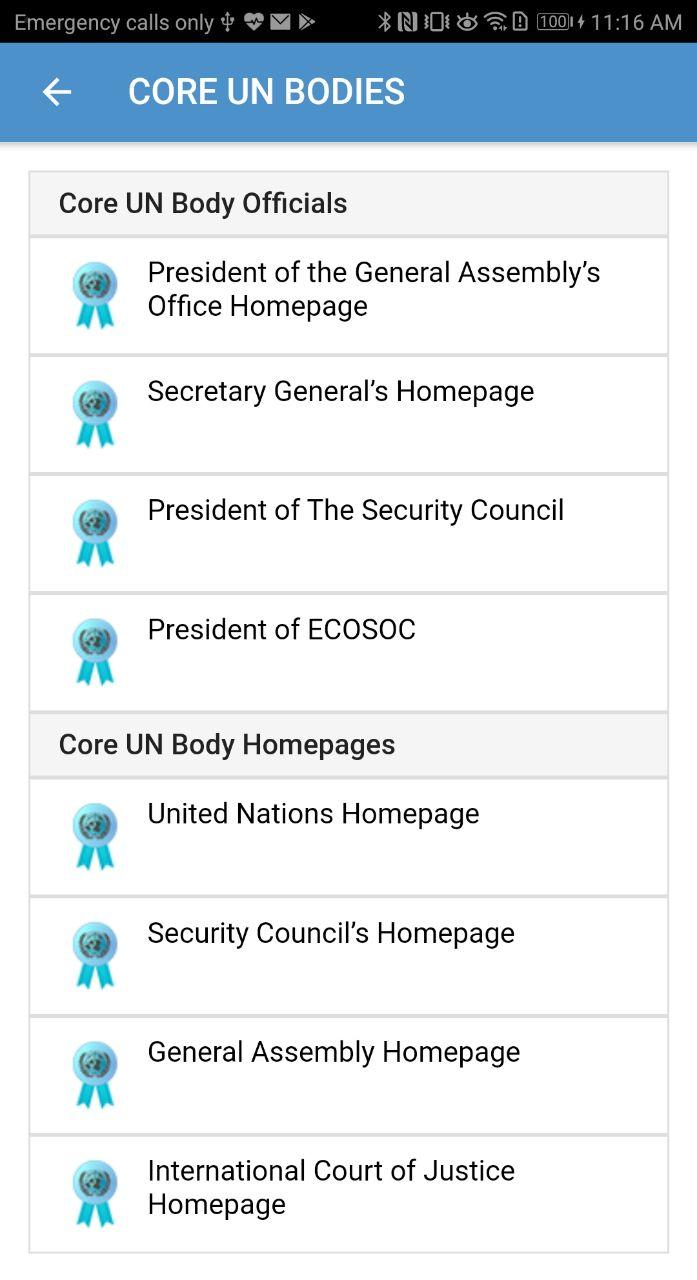Open International Court of Justice Homepage

coord(348,1193)
